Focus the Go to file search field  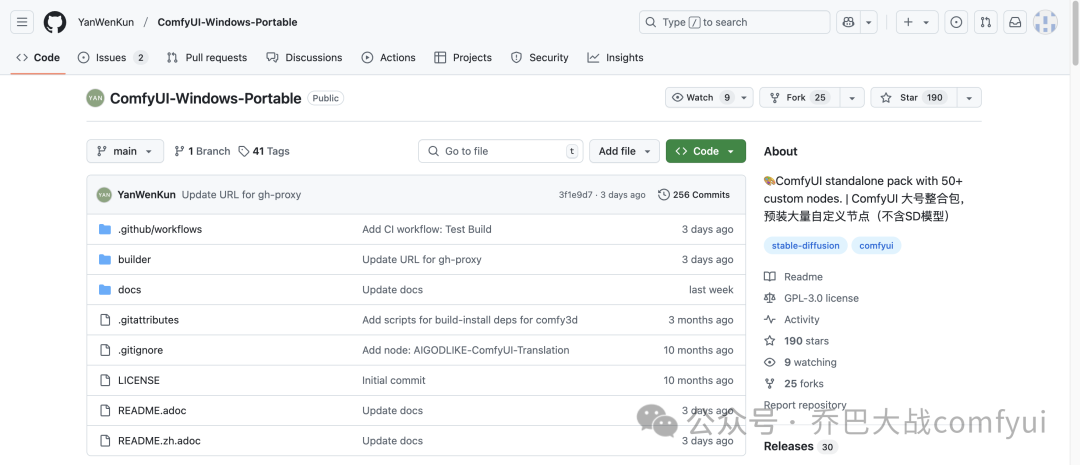pos(501,151)
